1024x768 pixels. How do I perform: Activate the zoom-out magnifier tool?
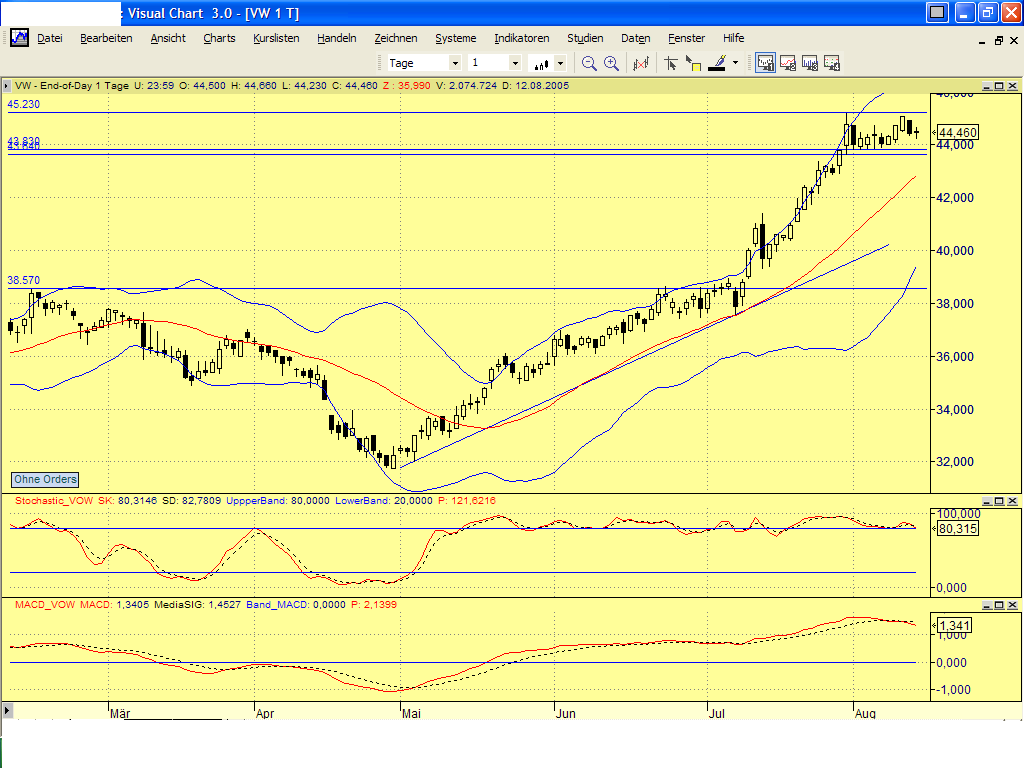point(587,62)
